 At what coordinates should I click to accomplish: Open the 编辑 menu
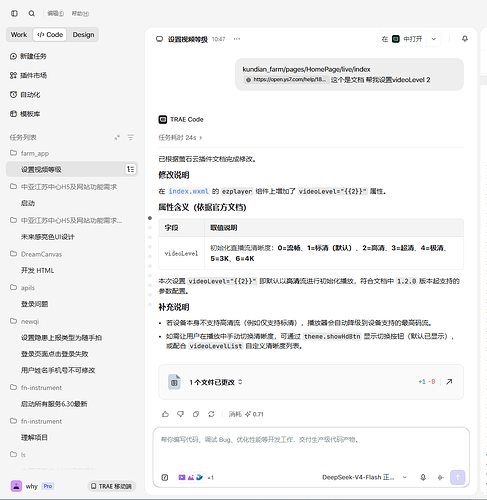click(55, 13)
